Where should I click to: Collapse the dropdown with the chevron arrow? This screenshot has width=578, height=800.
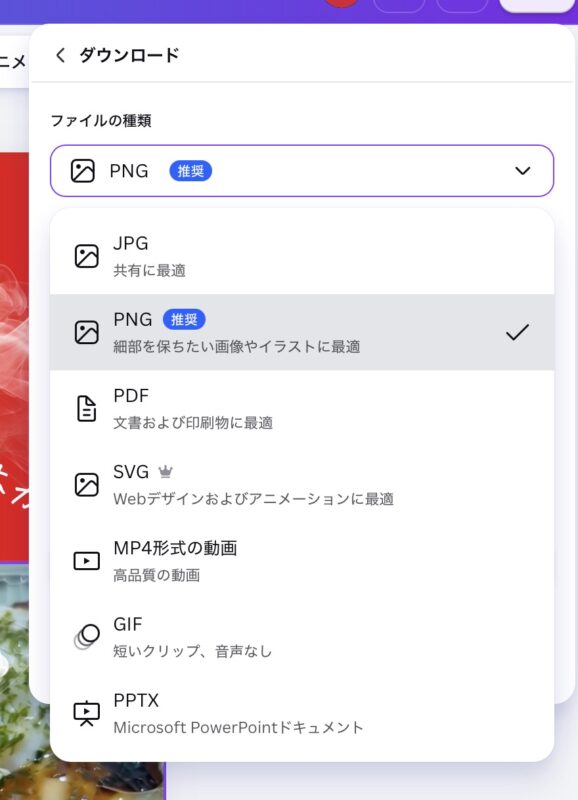[x=522, y=171]
